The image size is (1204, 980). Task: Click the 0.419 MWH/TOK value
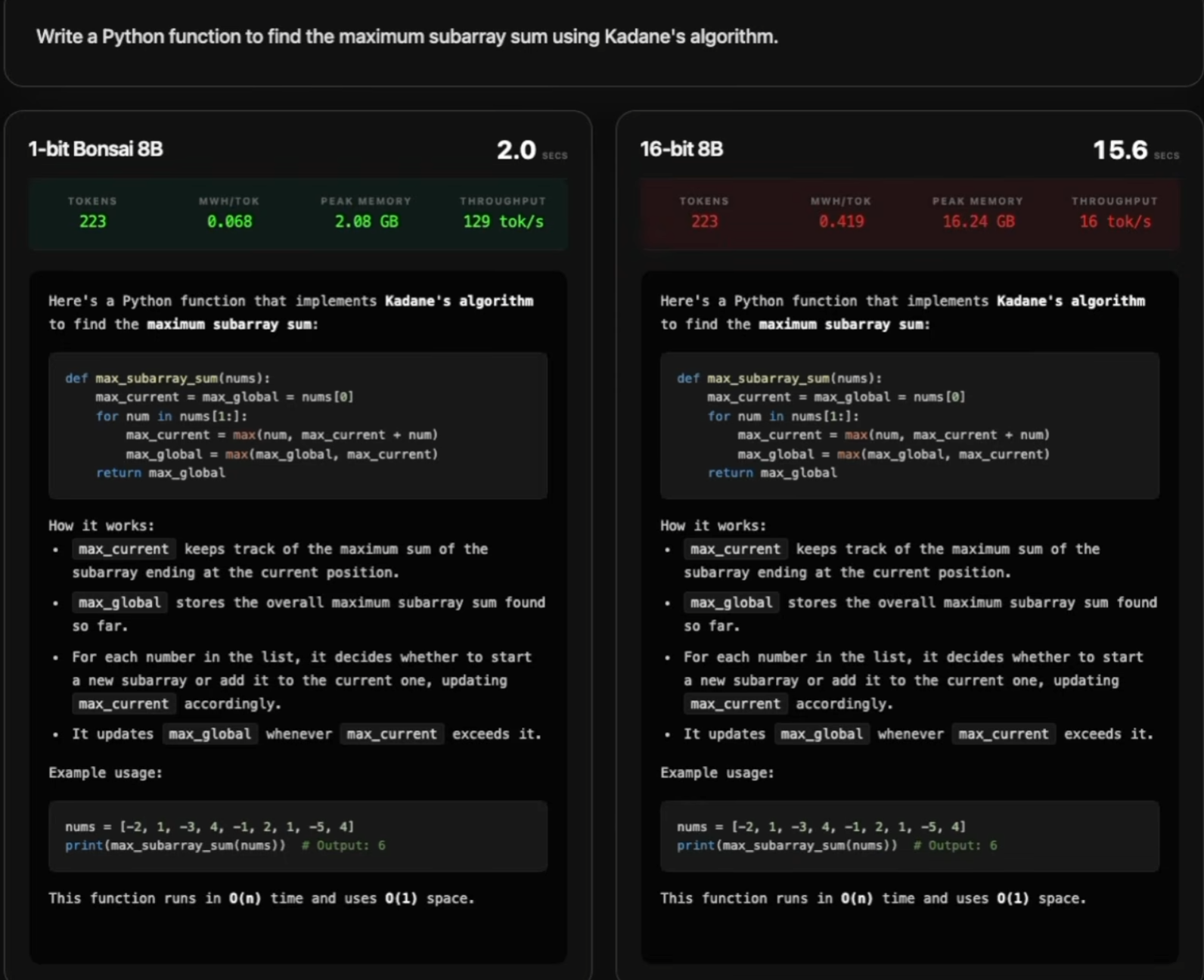pos(841,222)
